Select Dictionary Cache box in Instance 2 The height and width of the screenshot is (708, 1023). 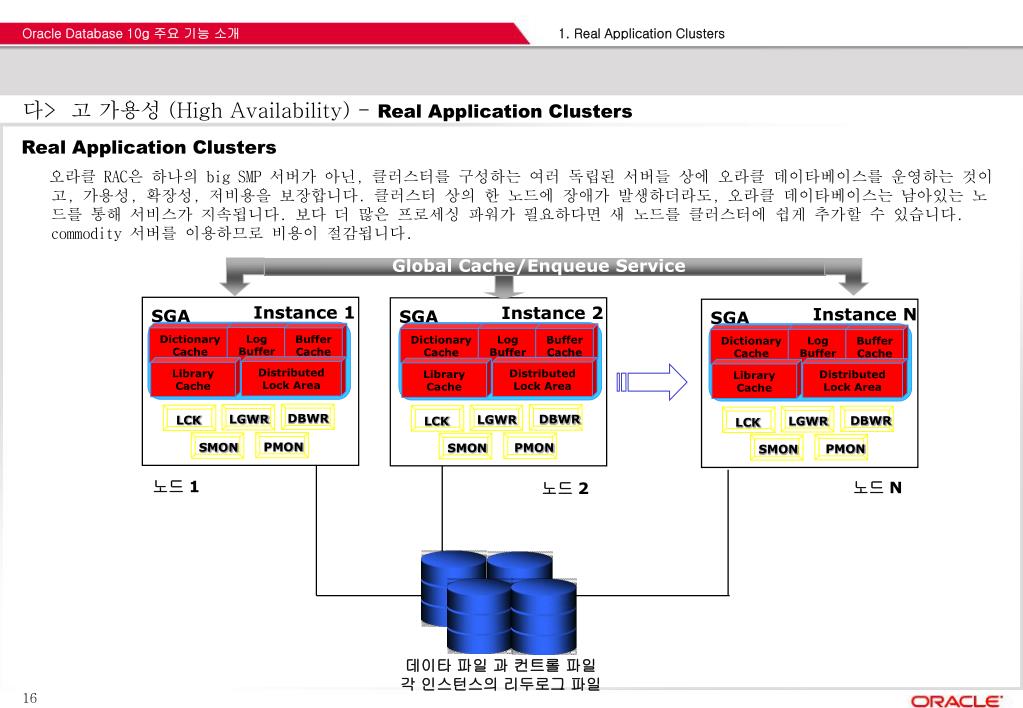tap(440, 345)
